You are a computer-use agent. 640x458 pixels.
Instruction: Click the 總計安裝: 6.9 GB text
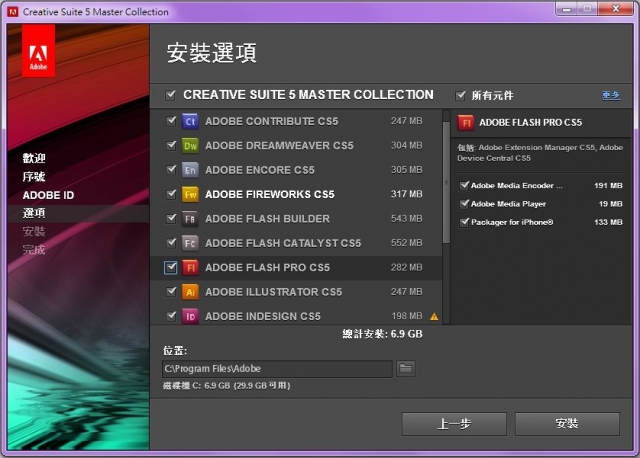[x=382, y=334]
